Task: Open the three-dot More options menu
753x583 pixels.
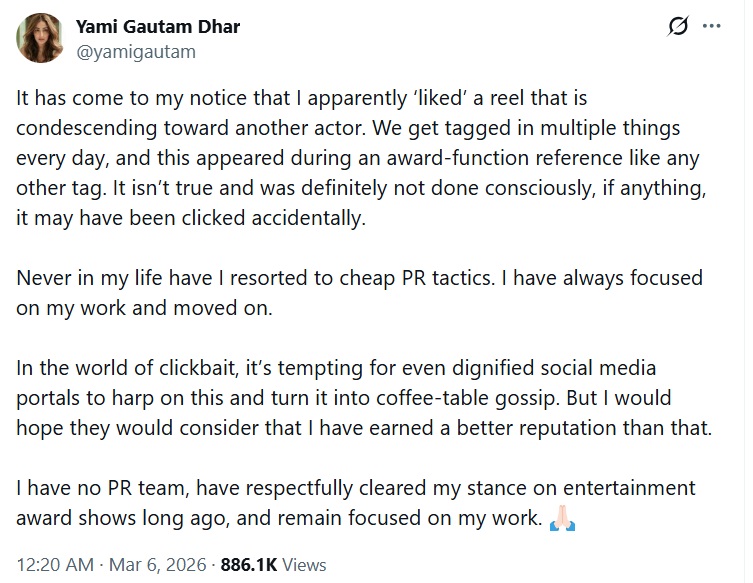Action: tap(711, 26)
